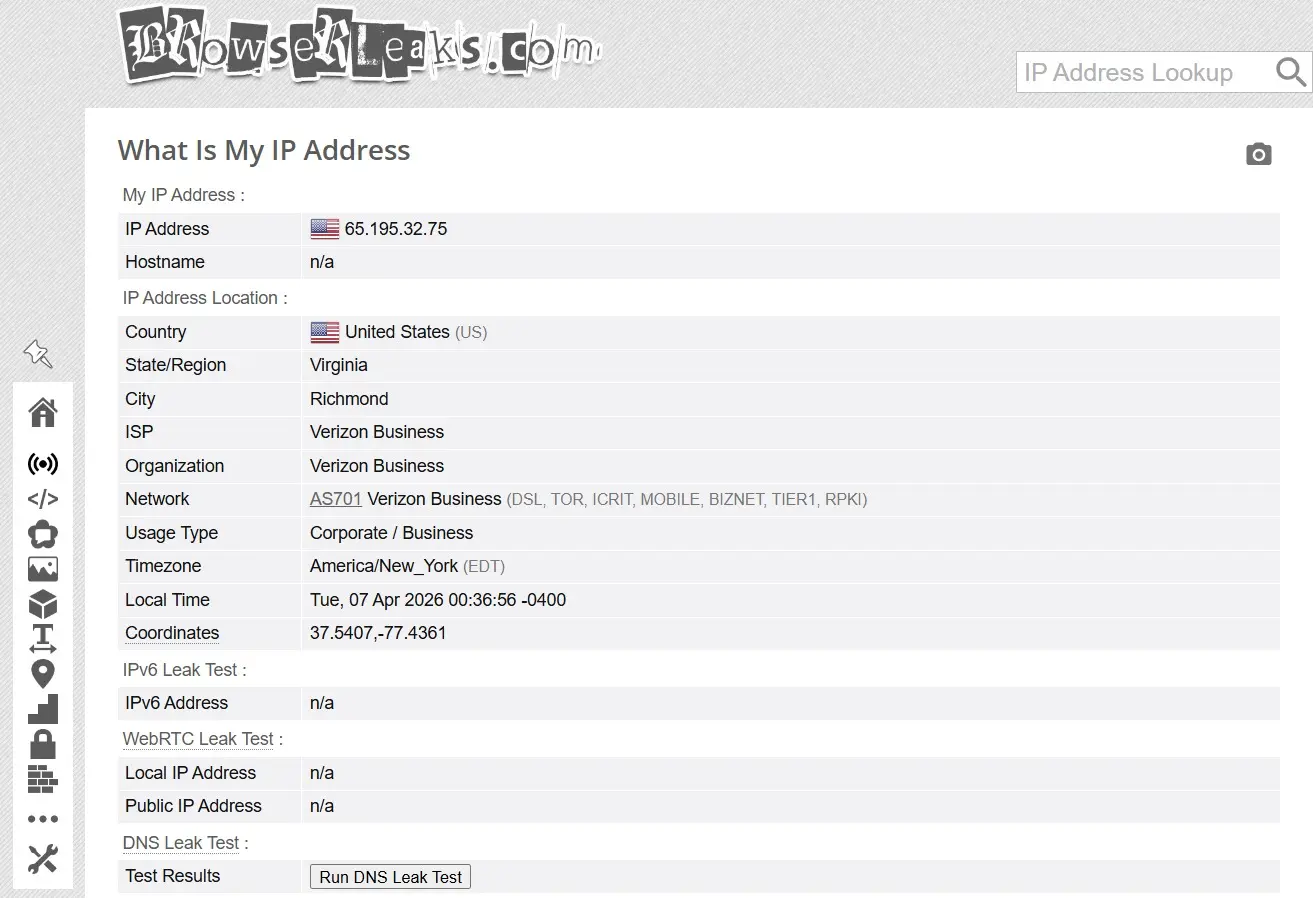Open the JavaScript code brackets icon
The image size is (1313, 898).
coord(43,499)
